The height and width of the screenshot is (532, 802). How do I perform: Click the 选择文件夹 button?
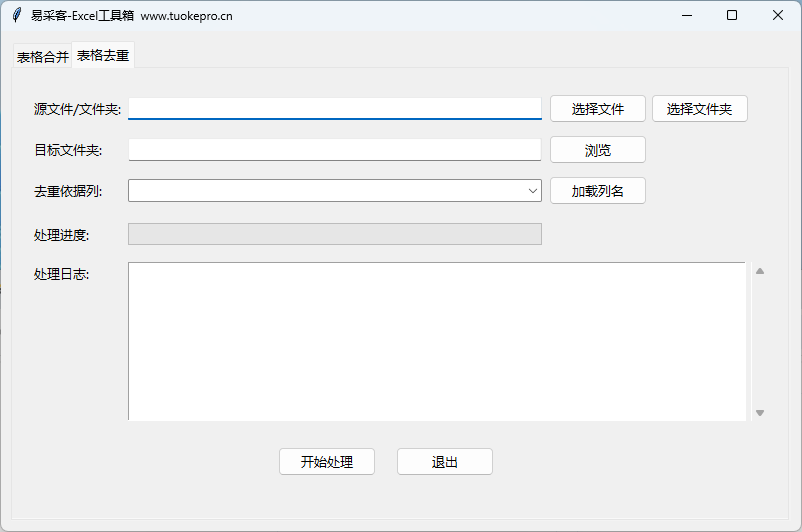pyautogui.click(x=700, y=108)
